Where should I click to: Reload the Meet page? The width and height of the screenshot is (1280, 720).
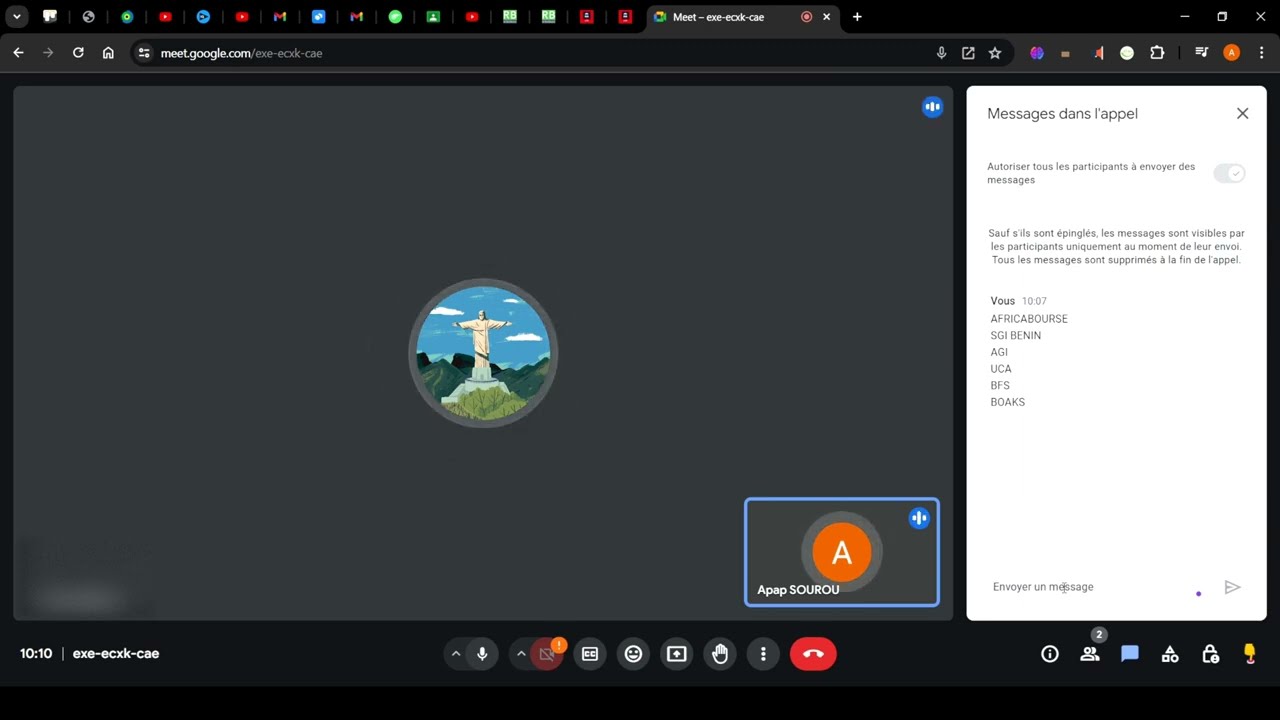tap(78, 53)
